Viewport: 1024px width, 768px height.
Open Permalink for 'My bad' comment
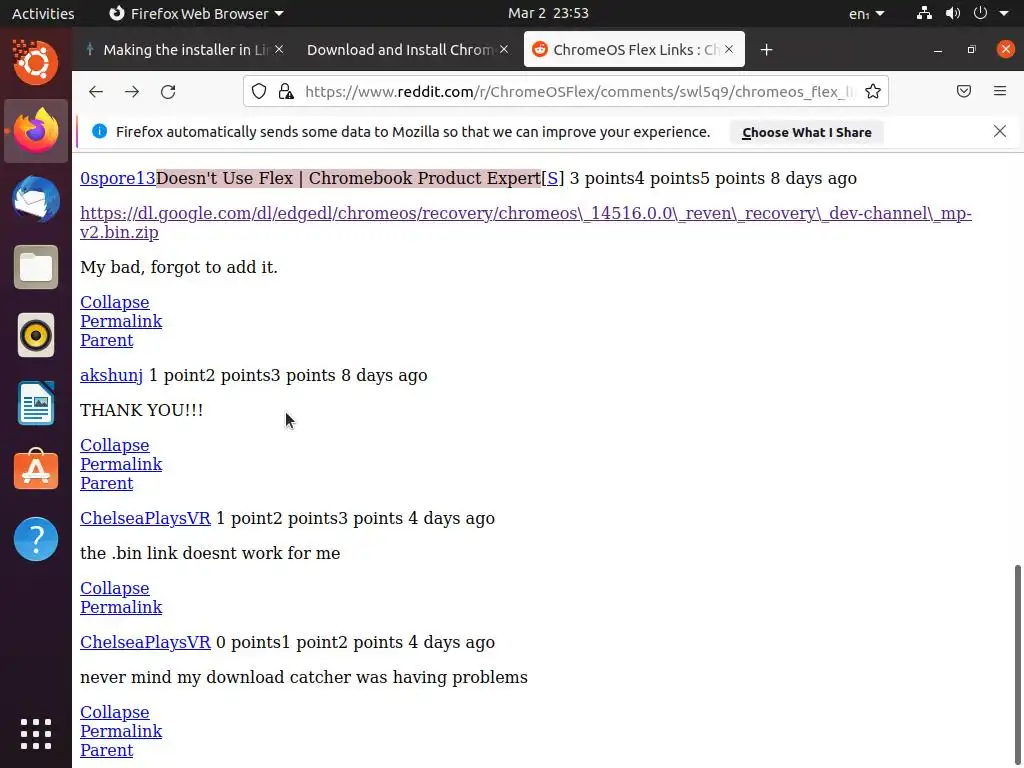tap(121, 321)
